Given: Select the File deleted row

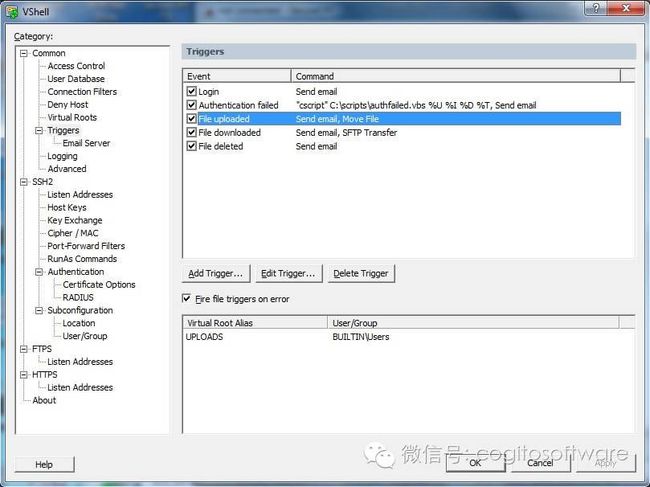Looking at the screenshot, I should pyautogui.click(x=402, y=146).
